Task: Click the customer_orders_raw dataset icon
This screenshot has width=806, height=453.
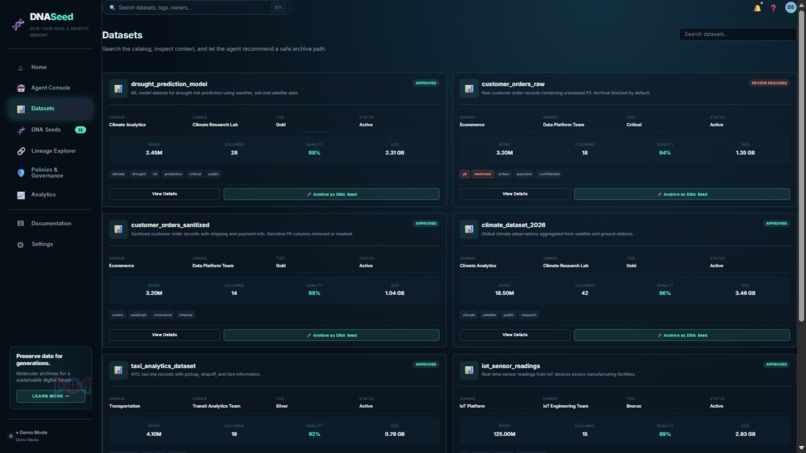Action: [x=469, y=88]
